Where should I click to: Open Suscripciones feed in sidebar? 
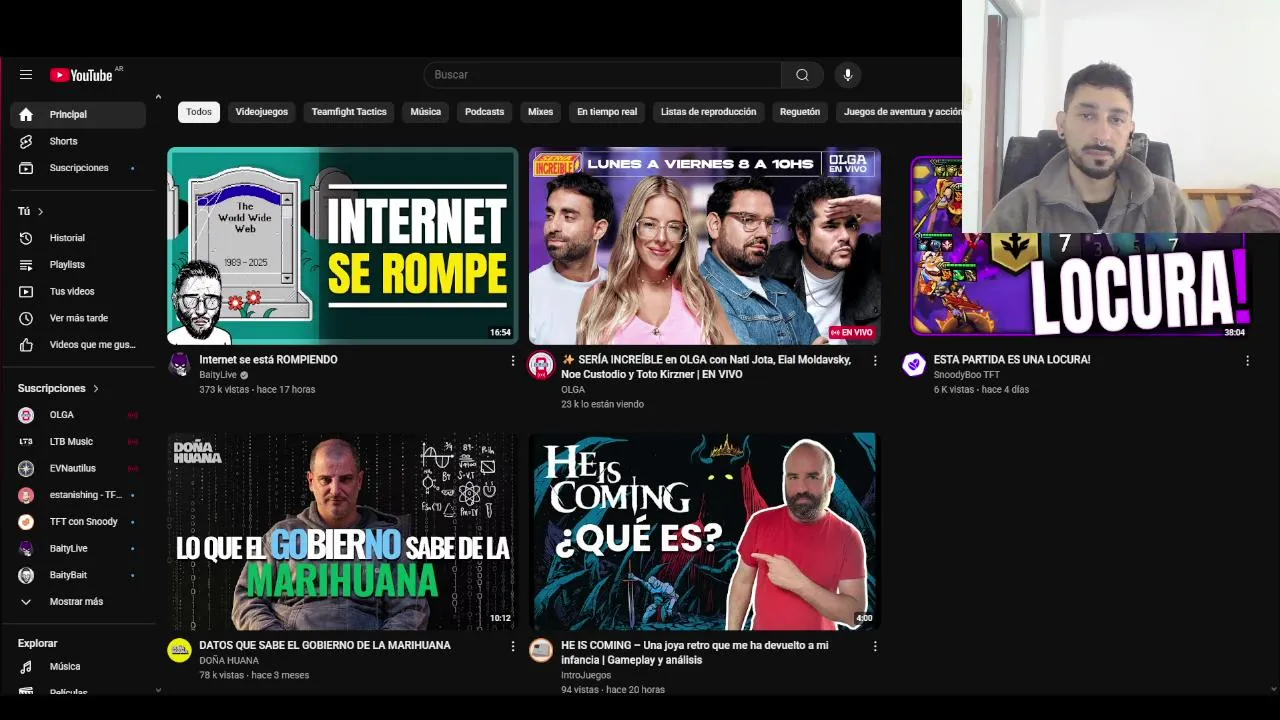click(x=78, y=168)
